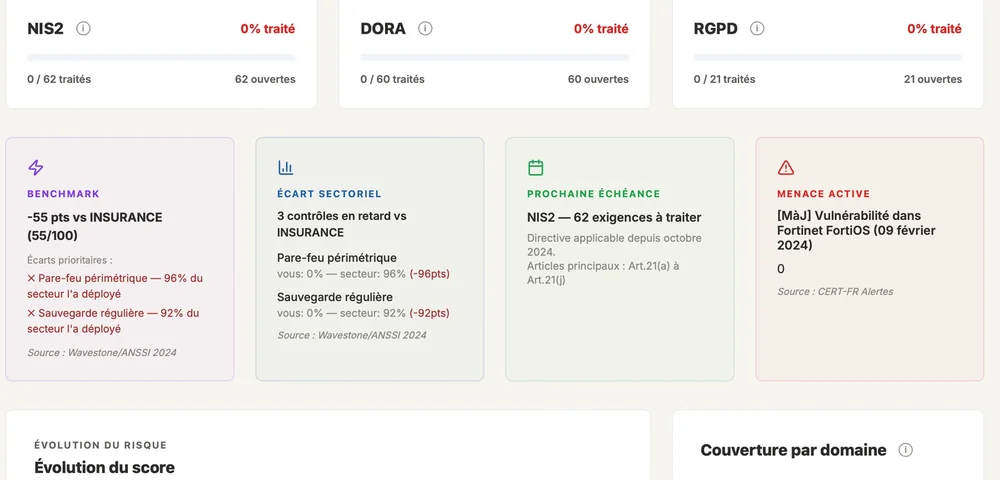
Task: Click the ÉCART SECTORIEL label
Action: 329,194
